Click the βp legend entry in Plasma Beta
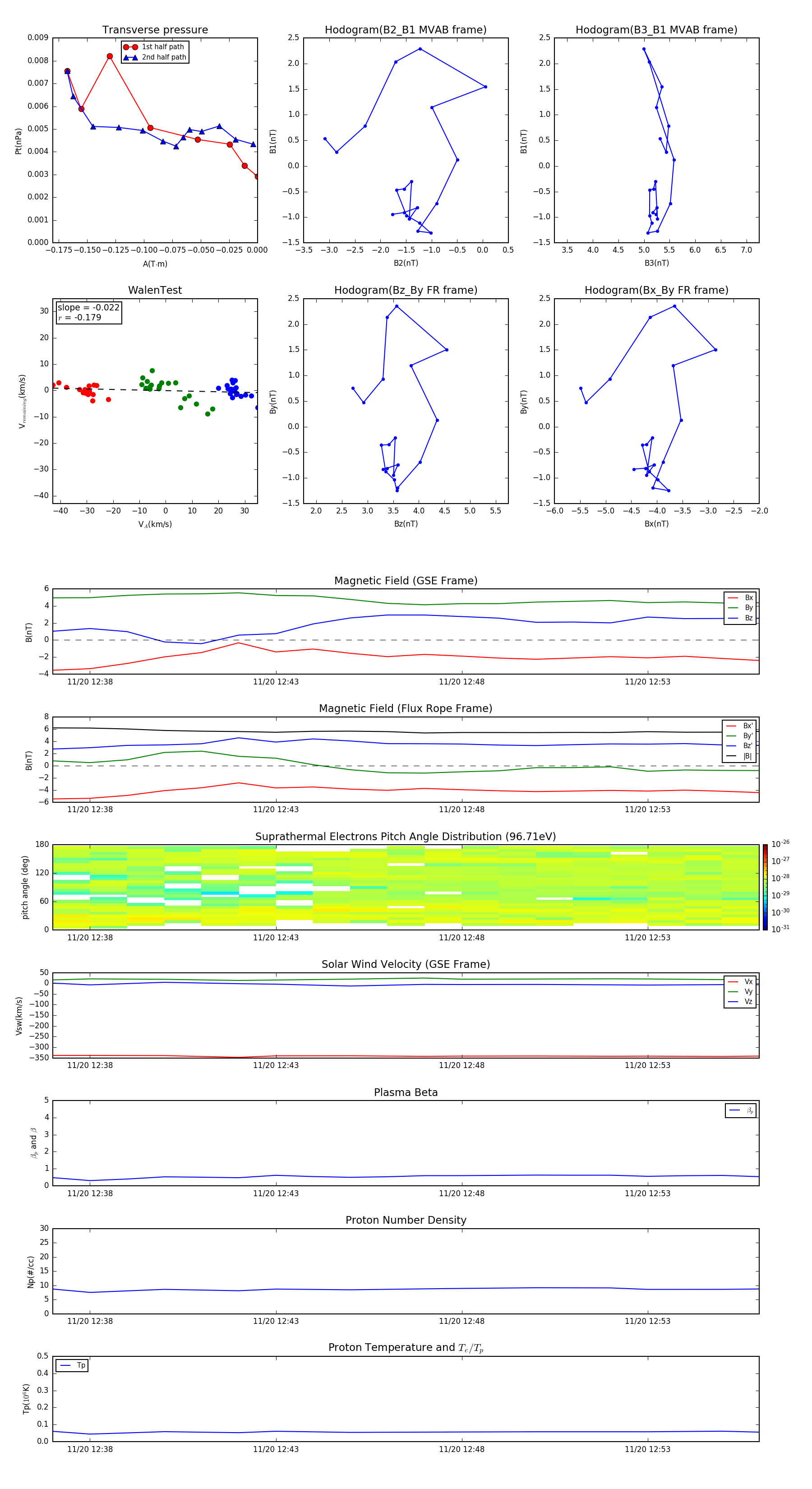The image size is (812, 1489). tap(741, 1110)
